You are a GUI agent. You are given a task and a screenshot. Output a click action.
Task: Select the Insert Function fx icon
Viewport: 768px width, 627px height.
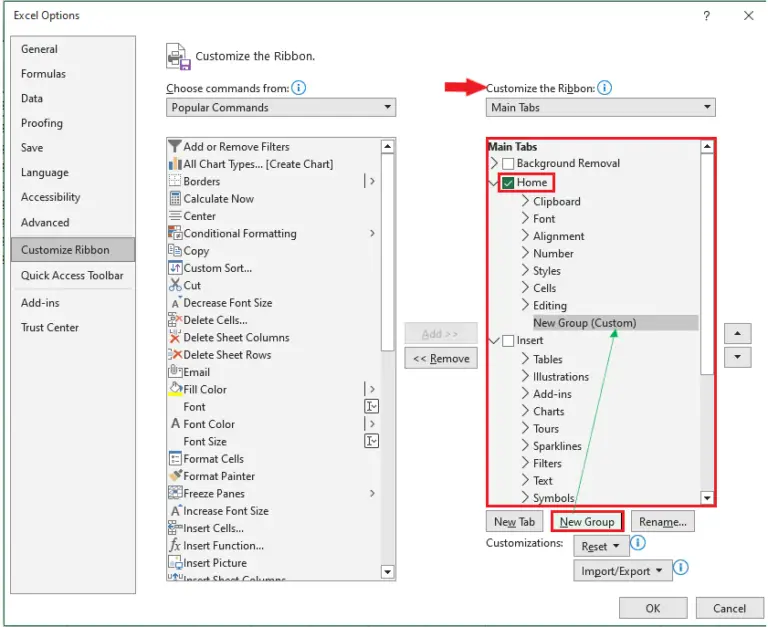(x=175, y=546)
